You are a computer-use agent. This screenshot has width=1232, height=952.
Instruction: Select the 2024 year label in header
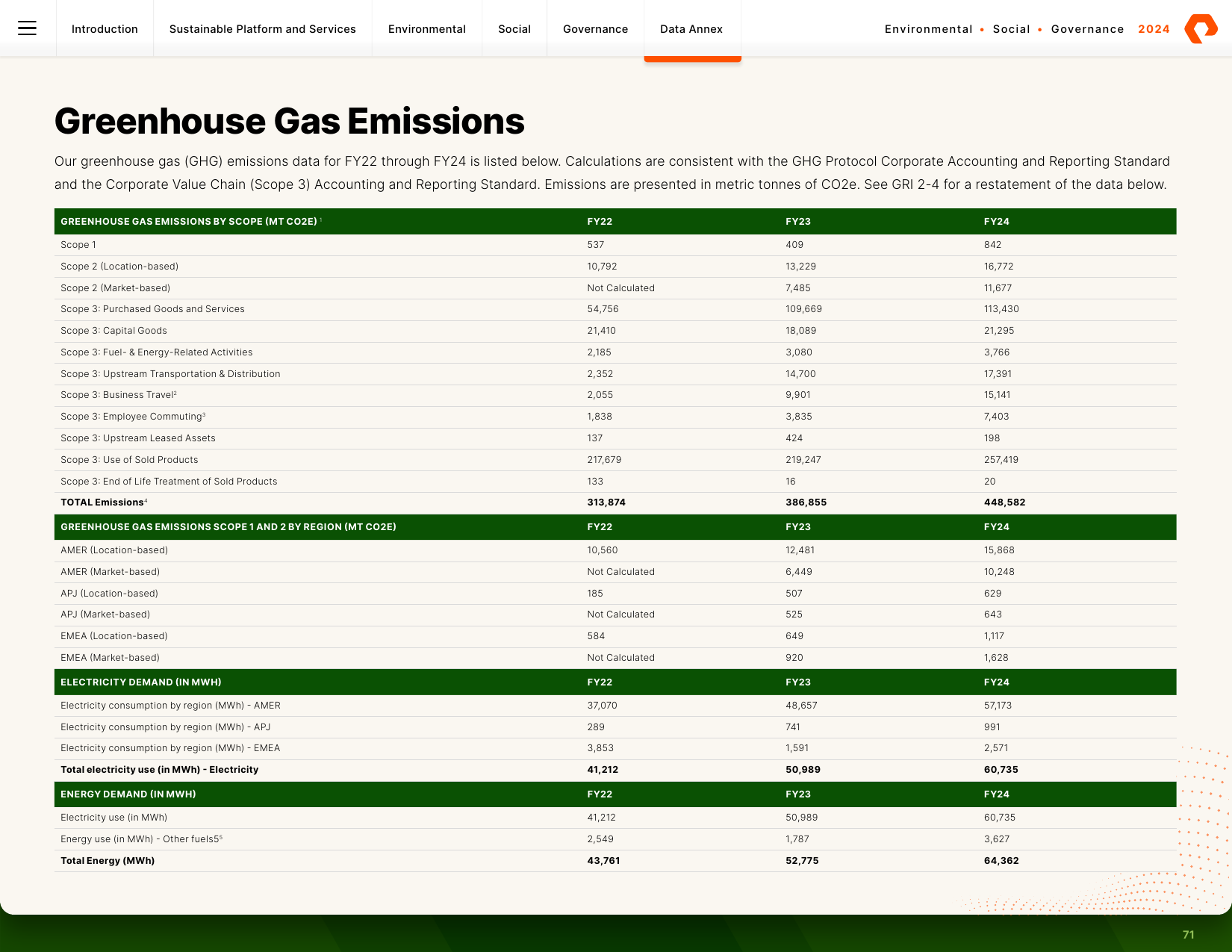point(1154,29)
